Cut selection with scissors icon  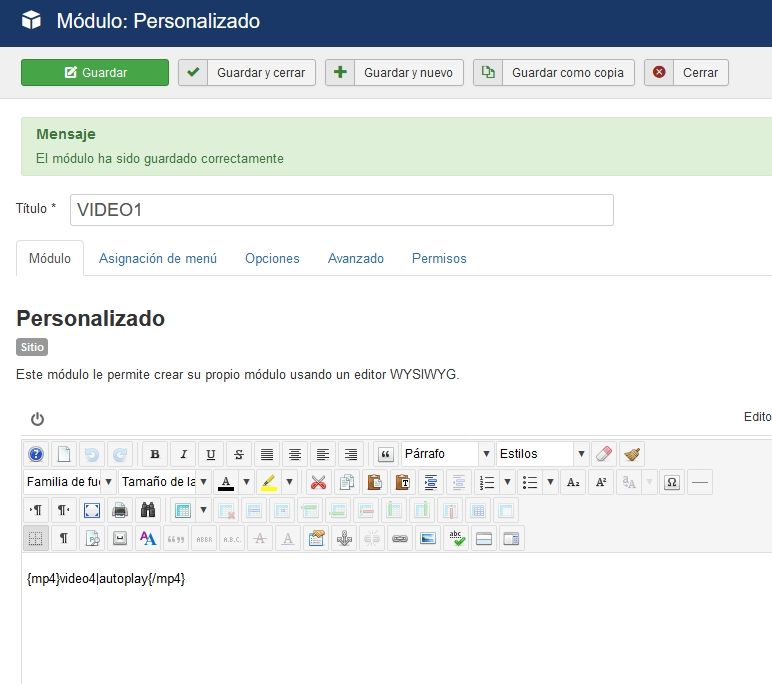click(319, 482)
